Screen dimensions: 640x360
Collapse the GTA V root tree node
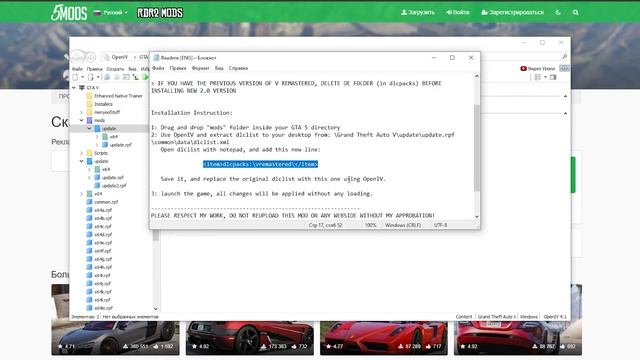74,88
